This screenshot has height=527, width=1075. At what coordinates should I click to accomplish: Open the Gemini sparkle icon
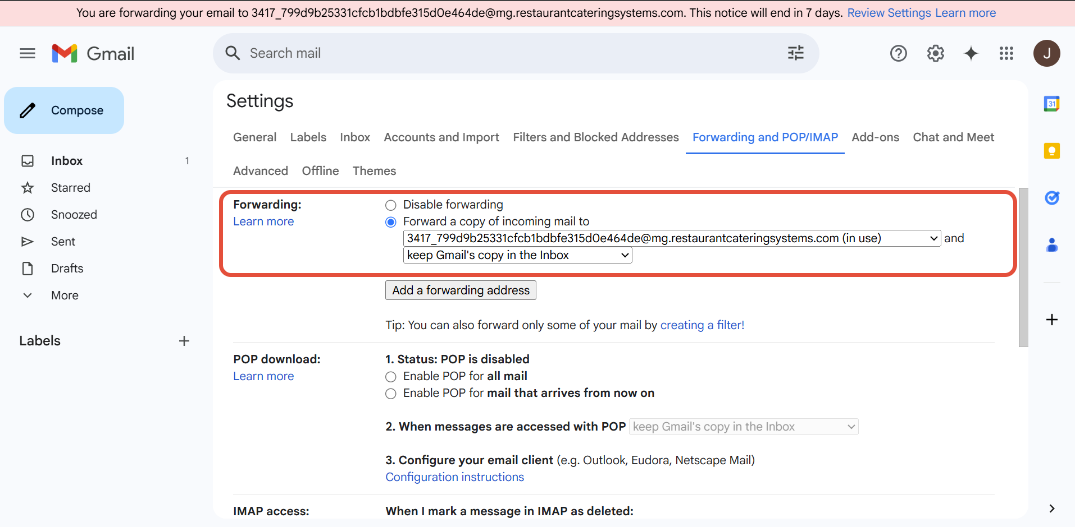(x=971, y=53)
